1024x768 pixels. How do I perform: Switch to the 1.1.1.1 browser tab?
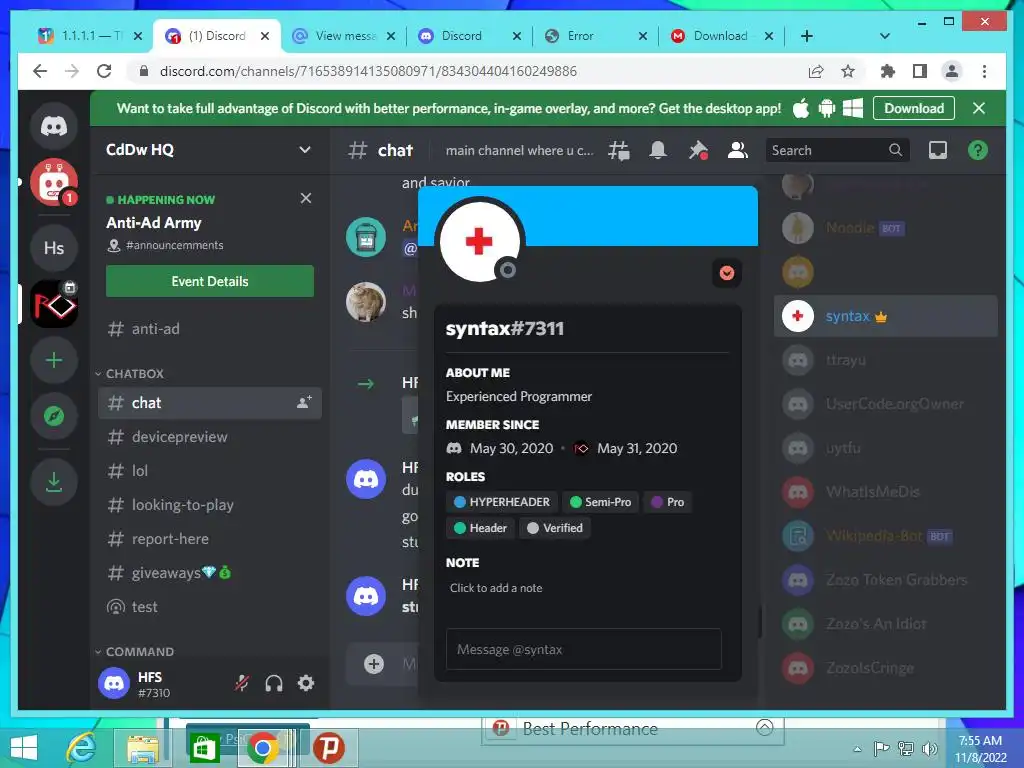[88, 36]
